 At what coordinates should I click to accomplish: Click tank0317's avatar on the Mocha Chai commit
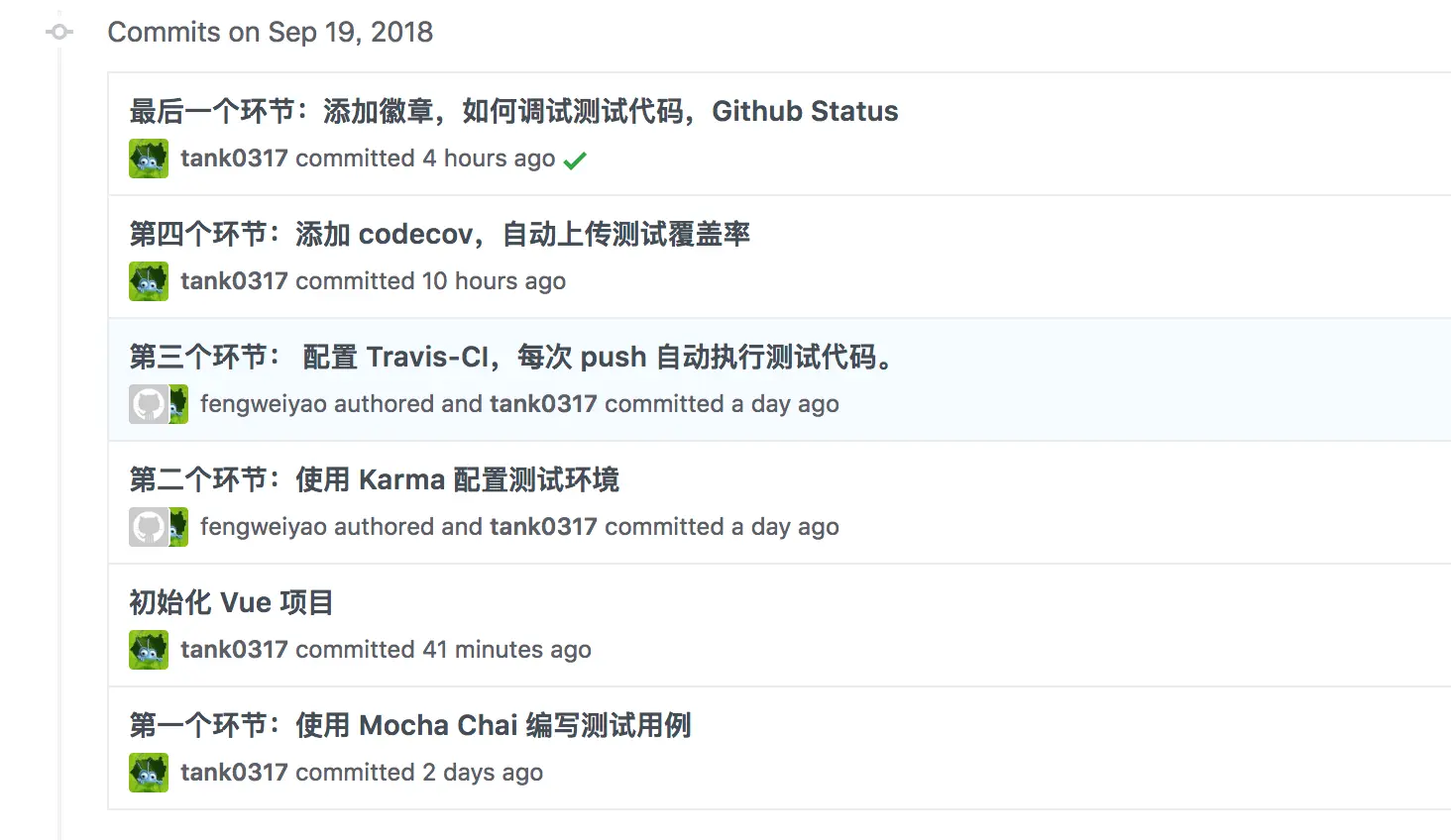point(148,772)
